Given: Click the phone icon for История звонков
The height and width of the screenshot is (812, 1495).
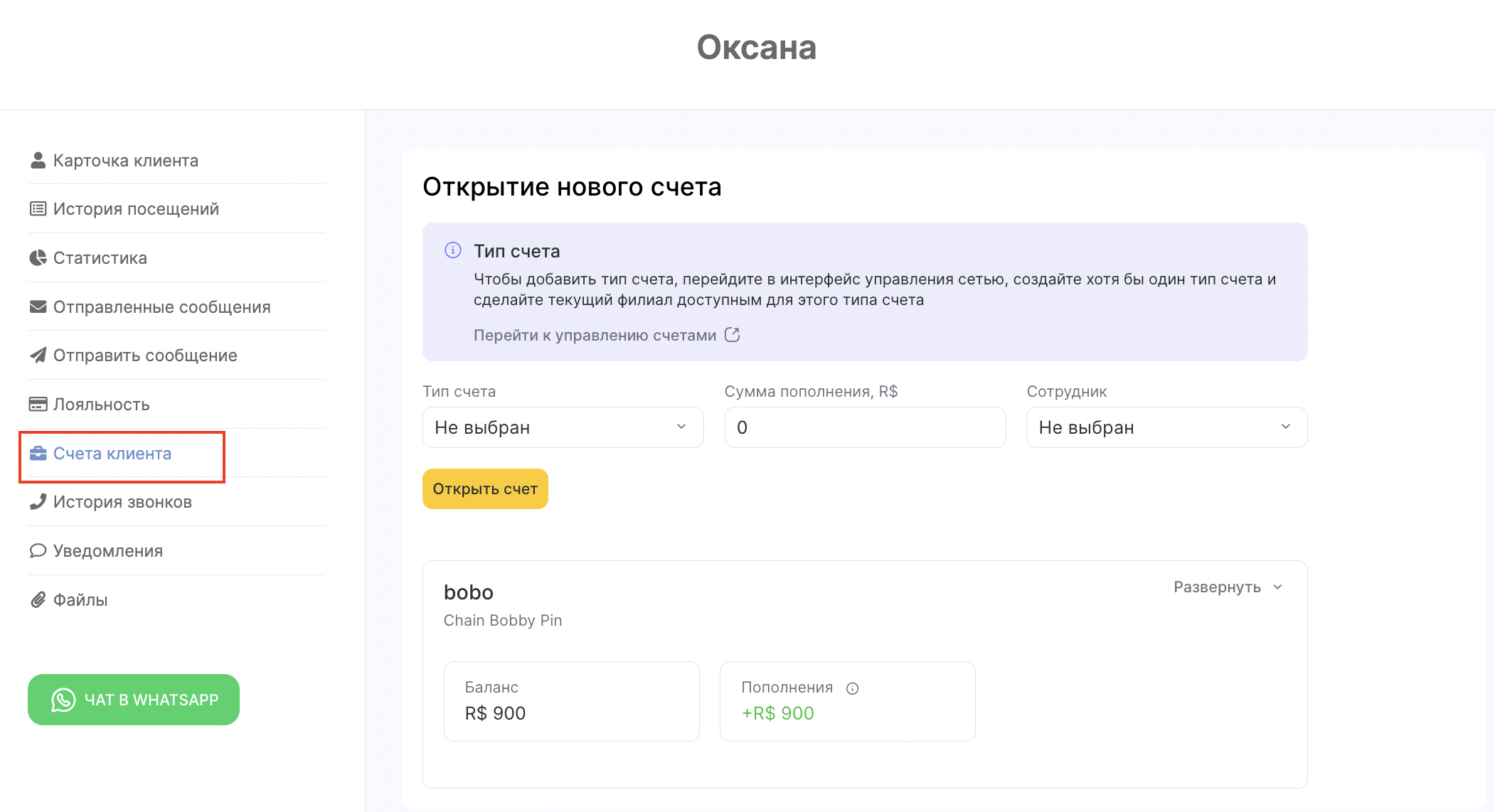Looking at the screenshot, I should [x=38, y=501].
